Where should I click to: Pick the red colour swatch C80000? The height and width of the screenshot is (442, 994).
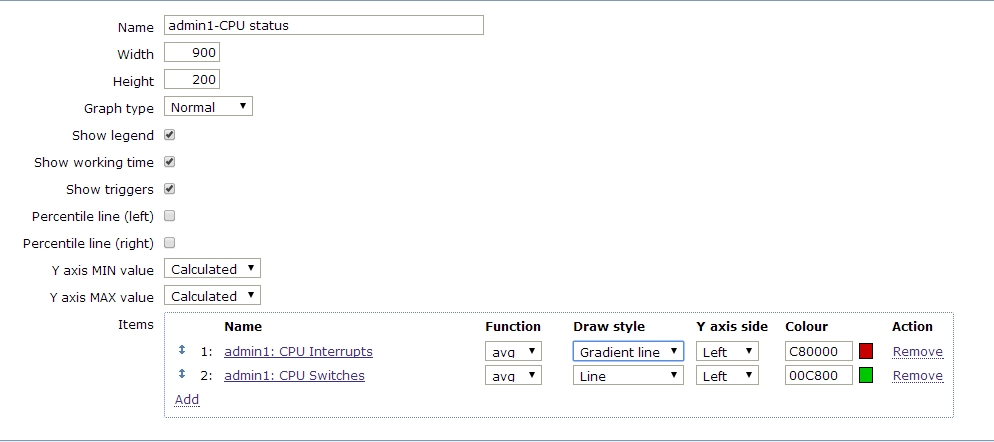coord(866,351)
